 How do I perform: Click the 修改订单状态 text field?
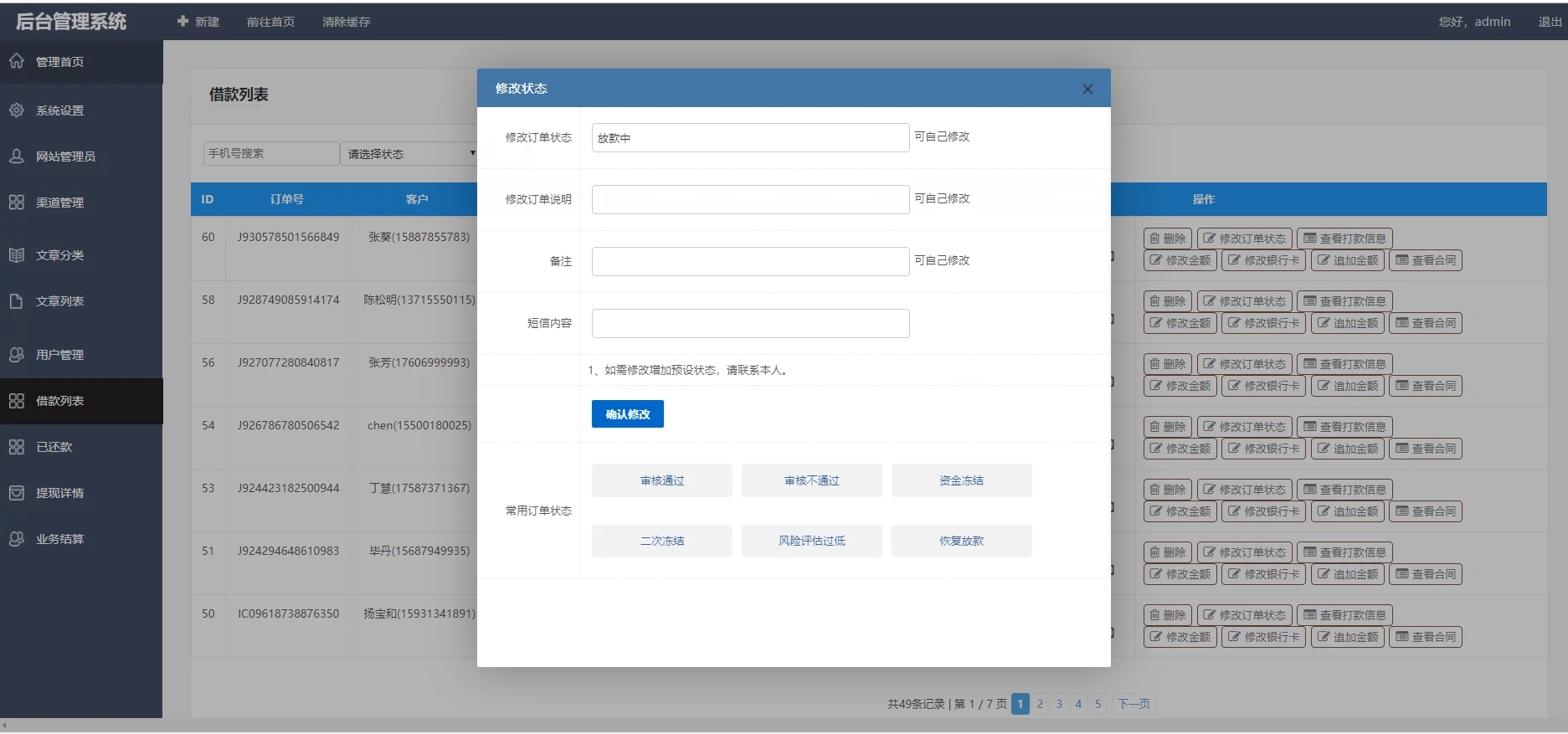pos(750,137)
